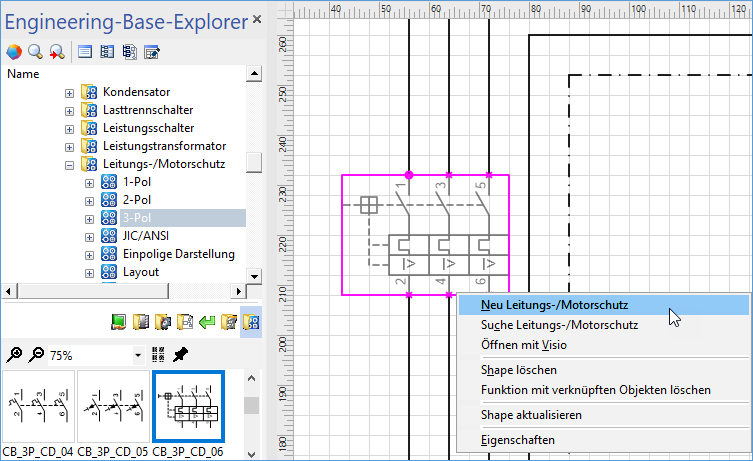This screenshot has height=461, width=753.
Task: Click the colorful globe icon in toolbar
Action: pos(13,52)
